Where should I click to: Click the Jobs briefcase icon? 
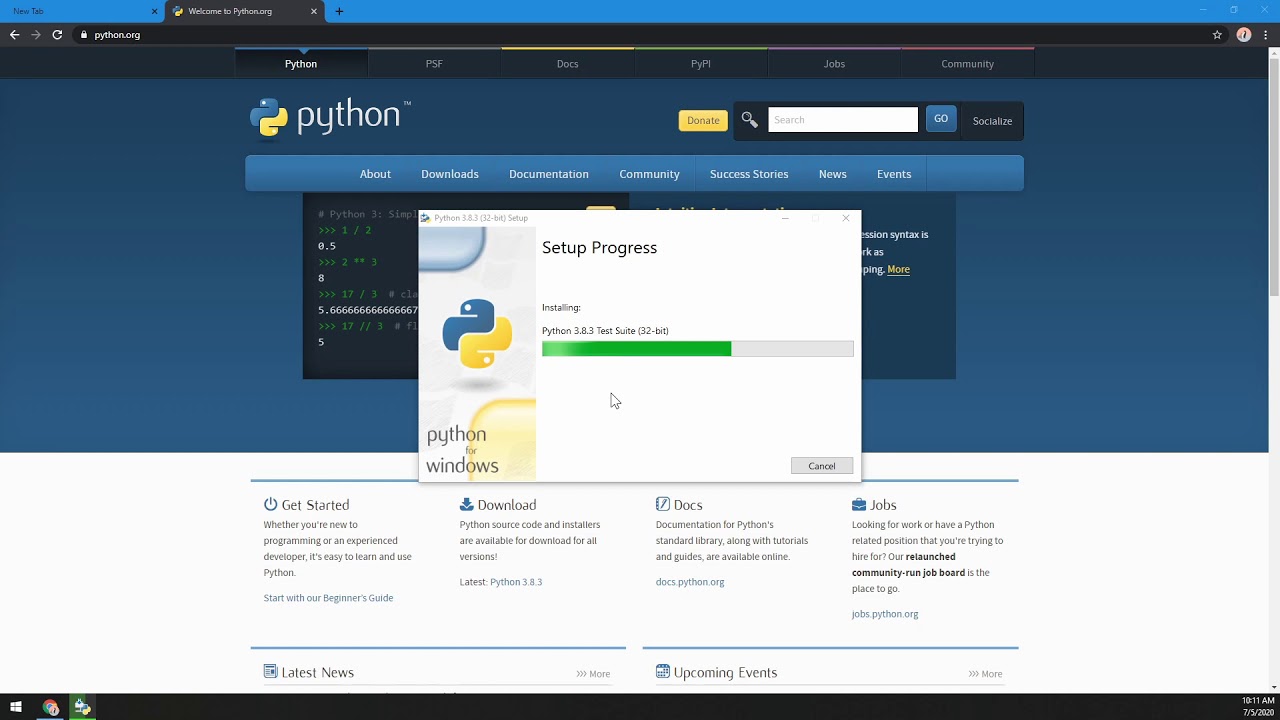click(x=858, y=504)
